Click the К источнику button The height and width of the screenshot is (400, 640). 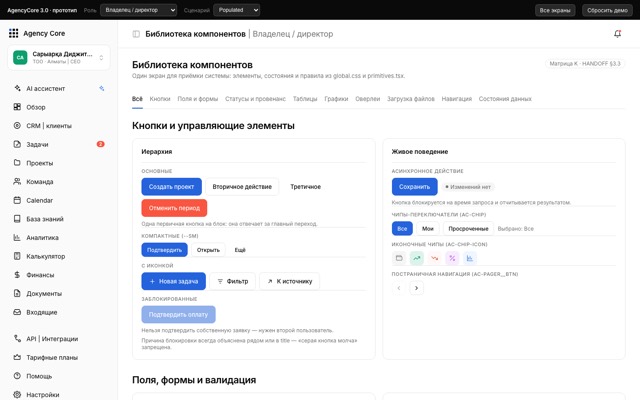(289, 281)
